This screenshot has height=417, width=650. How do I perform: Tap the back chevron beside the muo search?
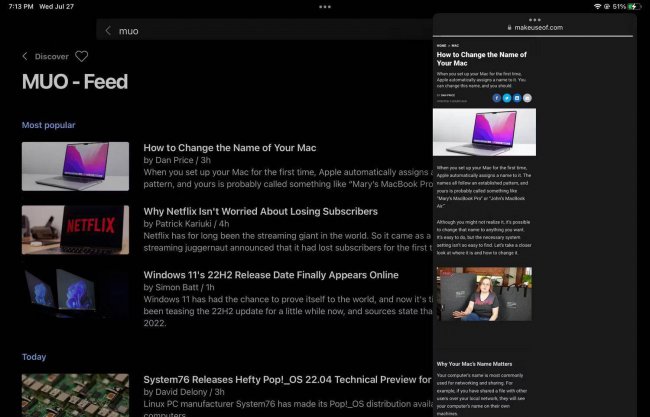pos(108,31)
